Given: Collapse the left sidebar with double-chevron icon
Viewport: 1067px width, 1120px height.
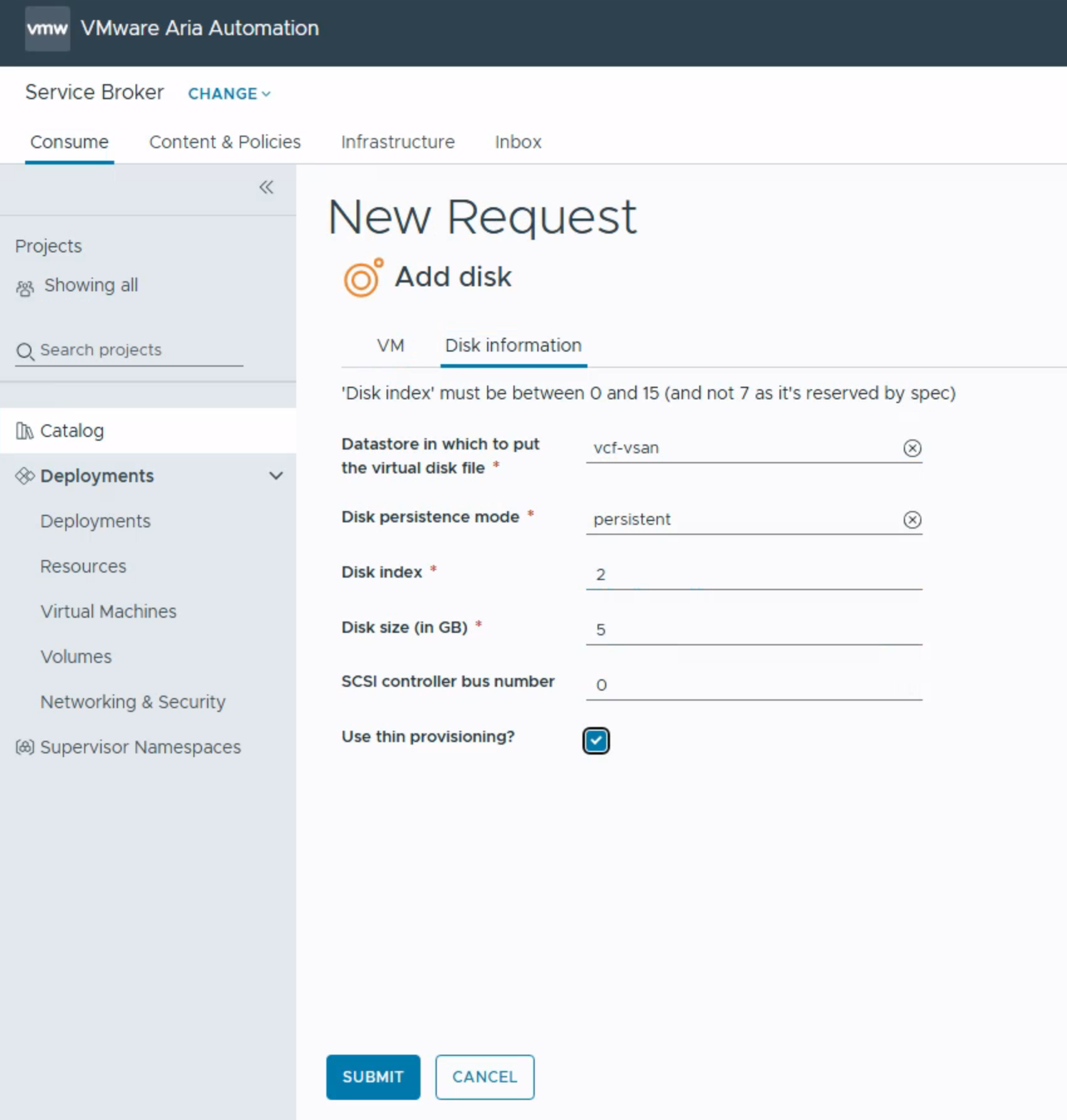Looking at the screenshot, I should (x=266, y=187).
